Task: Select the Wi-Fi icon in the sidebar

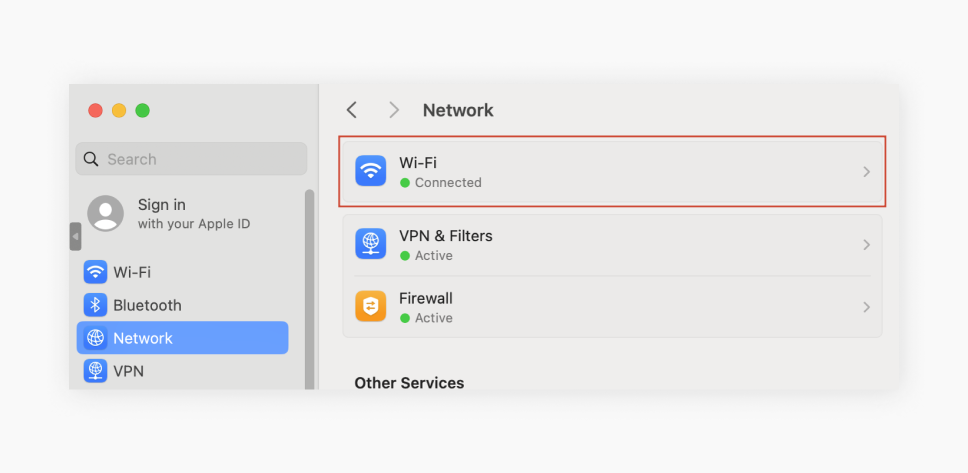Action: tap(95, 272)
